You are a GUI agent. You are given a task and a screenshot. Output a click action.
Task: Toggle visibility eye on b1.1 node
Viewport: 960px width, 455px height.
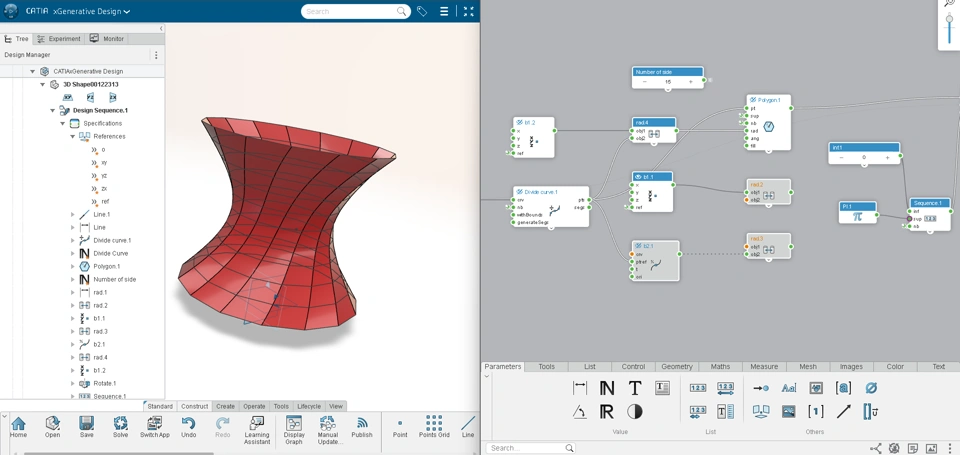coord(639,176)
